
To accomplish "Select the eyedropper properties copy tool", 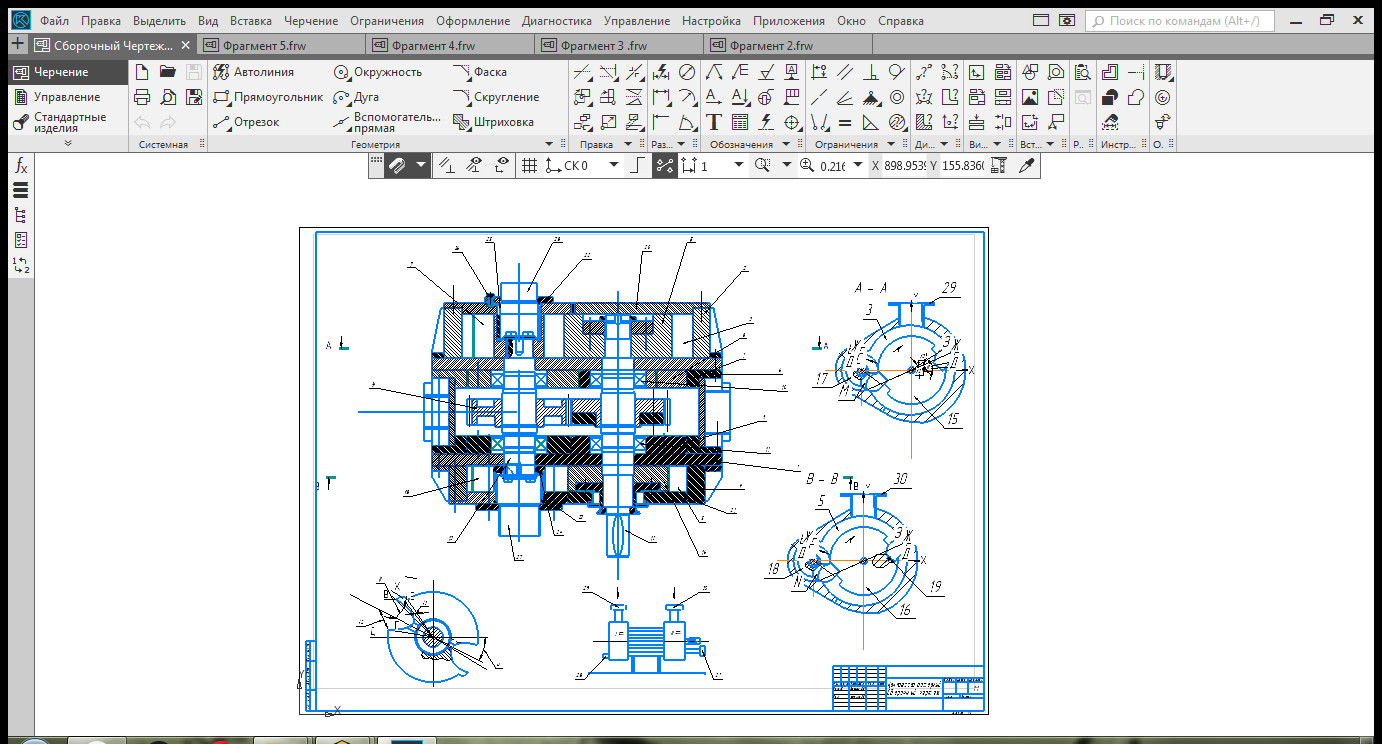I will point(1025,166).
